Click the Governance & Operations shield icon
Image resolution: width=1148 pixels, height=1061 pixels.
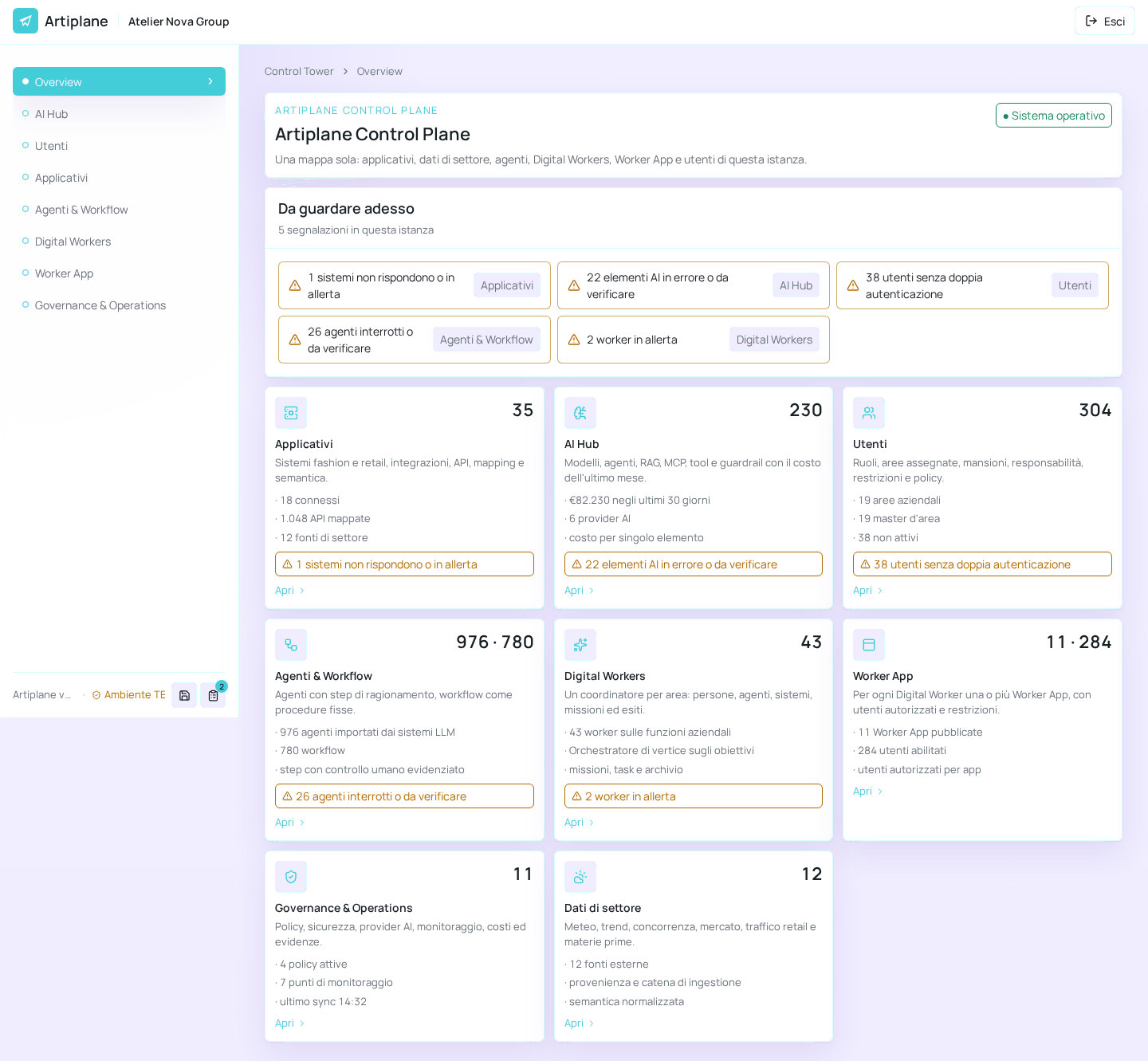click(x=291, y=877)
